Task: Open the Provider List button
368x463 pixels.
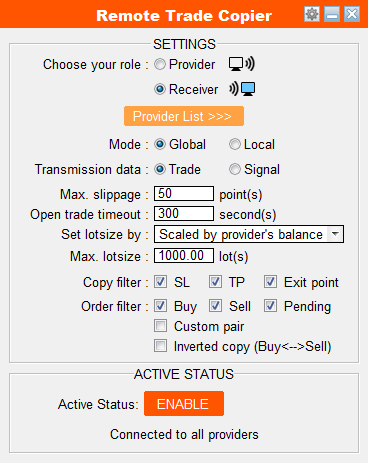Action: [x=184, y=116]
